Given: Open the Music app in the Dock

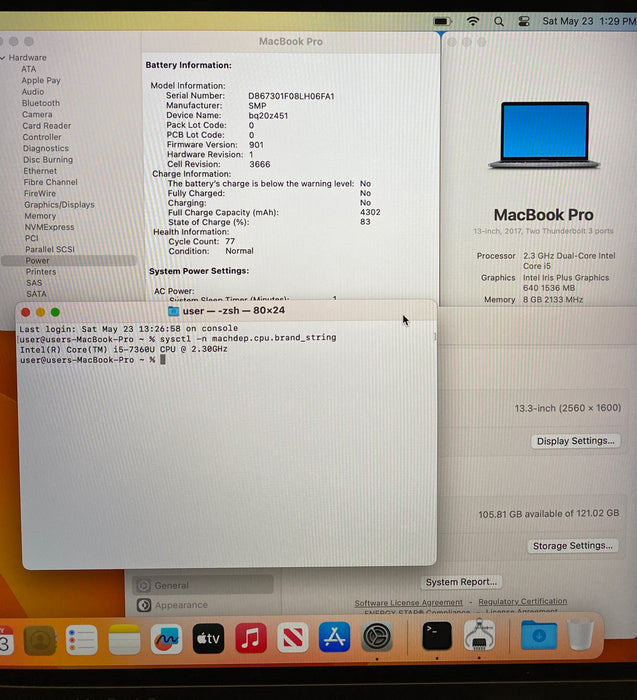Looking at the screenshot, I should click(251, 638).
